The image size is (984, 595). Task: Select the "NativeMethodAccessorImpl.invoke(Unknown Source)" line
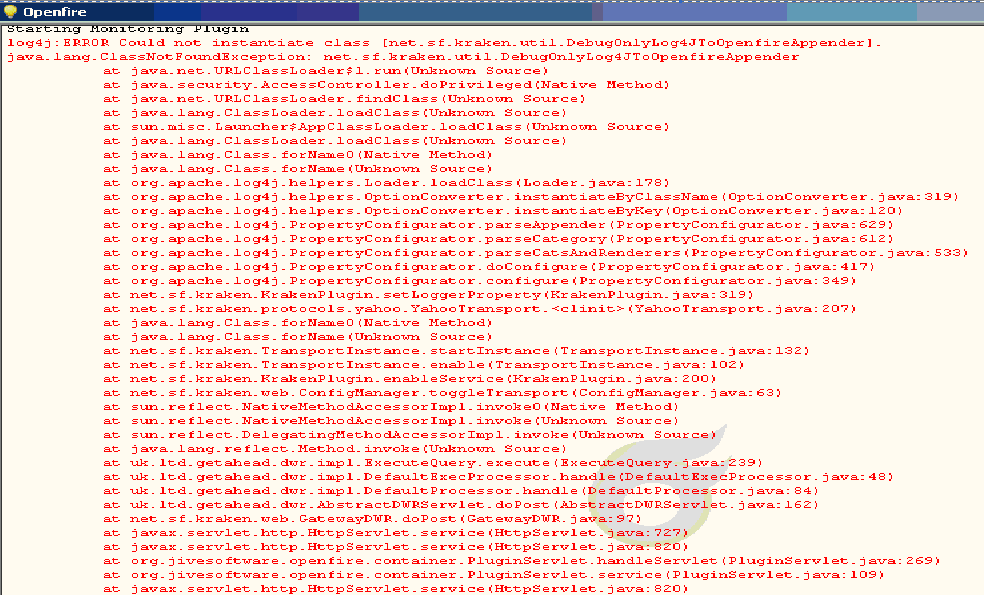(x=391, y=421)
